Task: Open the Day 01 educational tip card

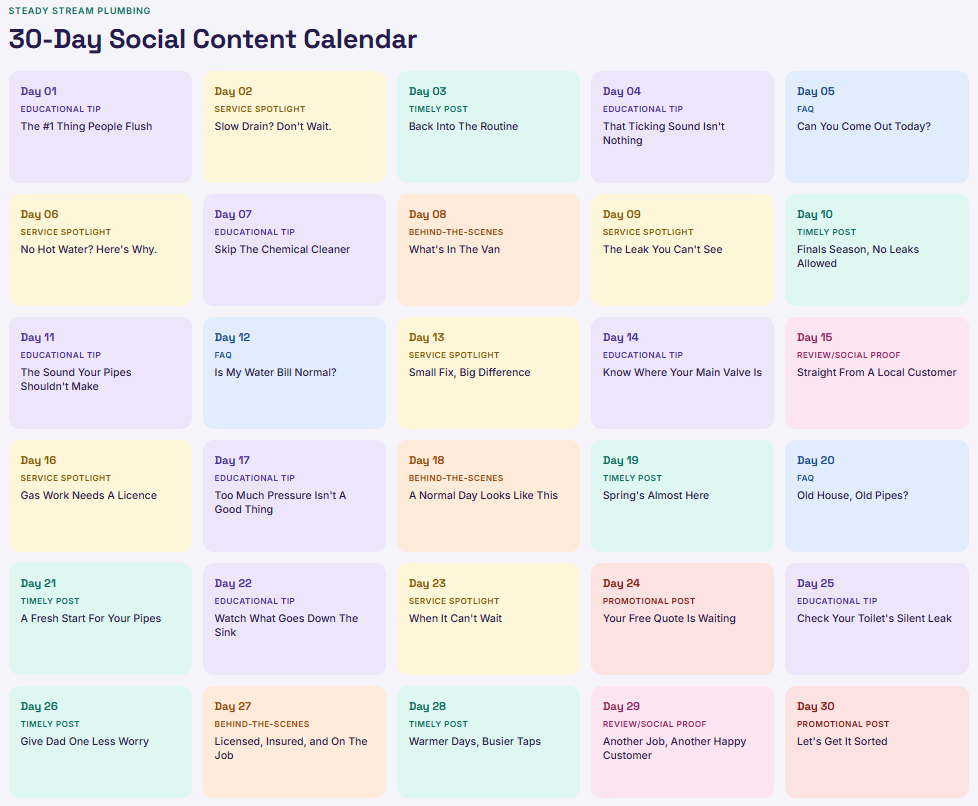Action: (100, 127)
